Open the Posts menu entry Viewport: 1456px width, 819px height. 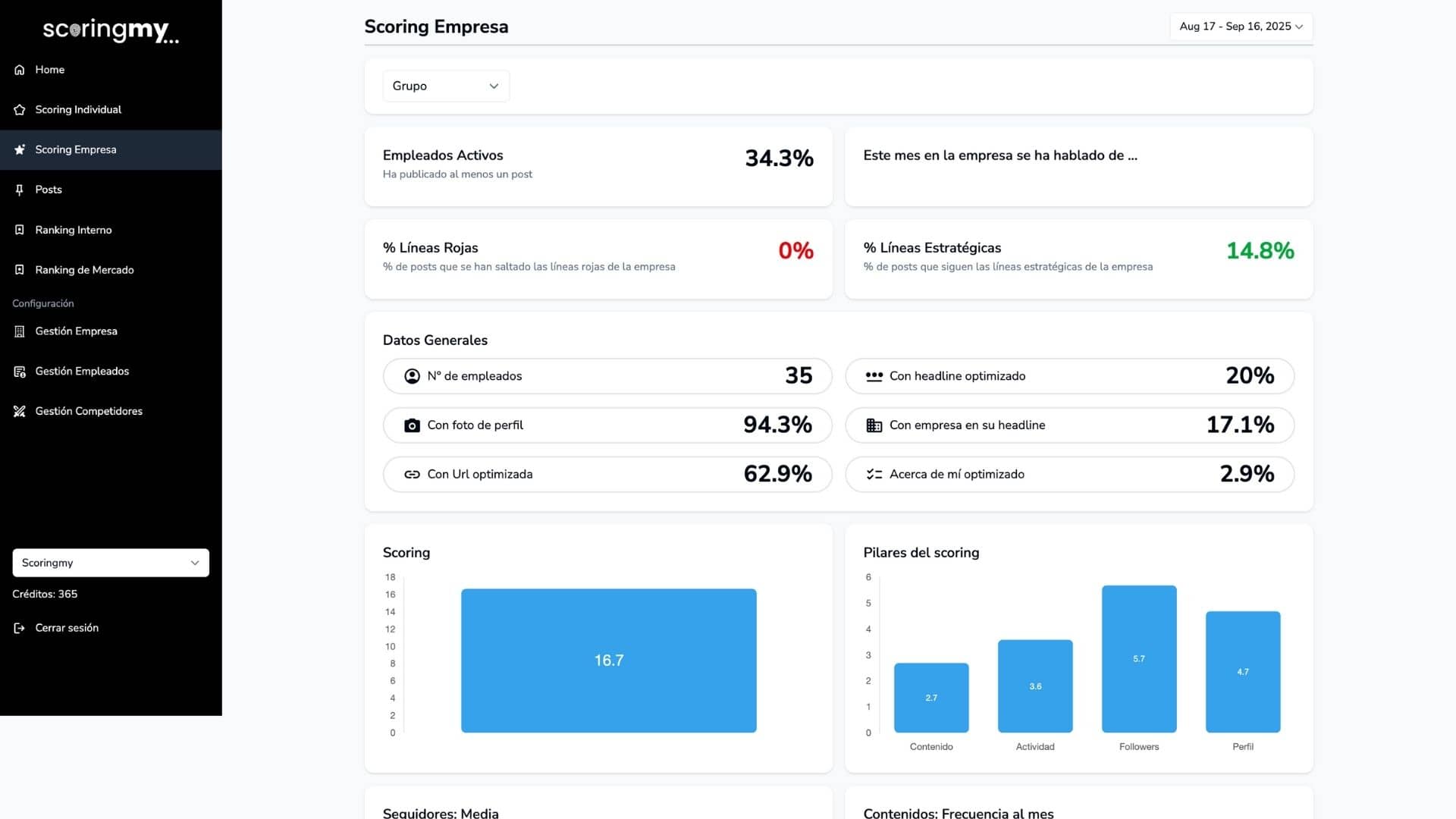click(x=49, y=190)
